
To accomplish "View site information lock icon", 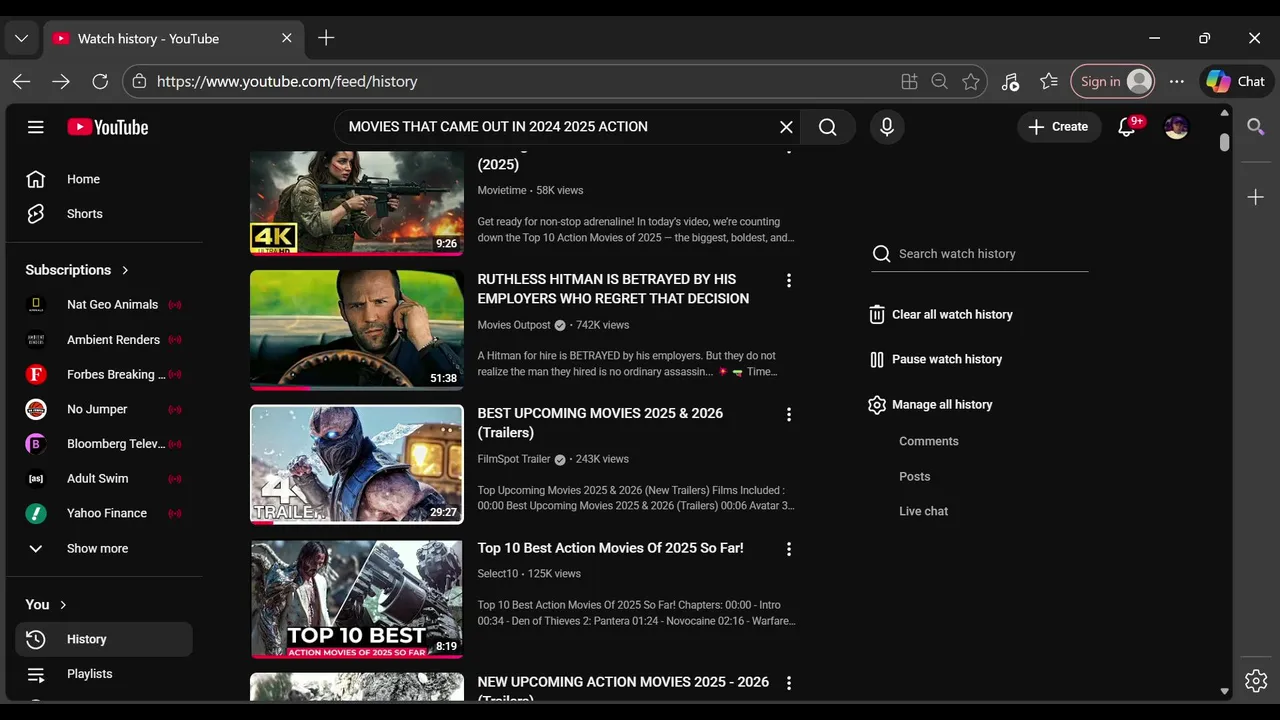I will [x=139, y=82].
